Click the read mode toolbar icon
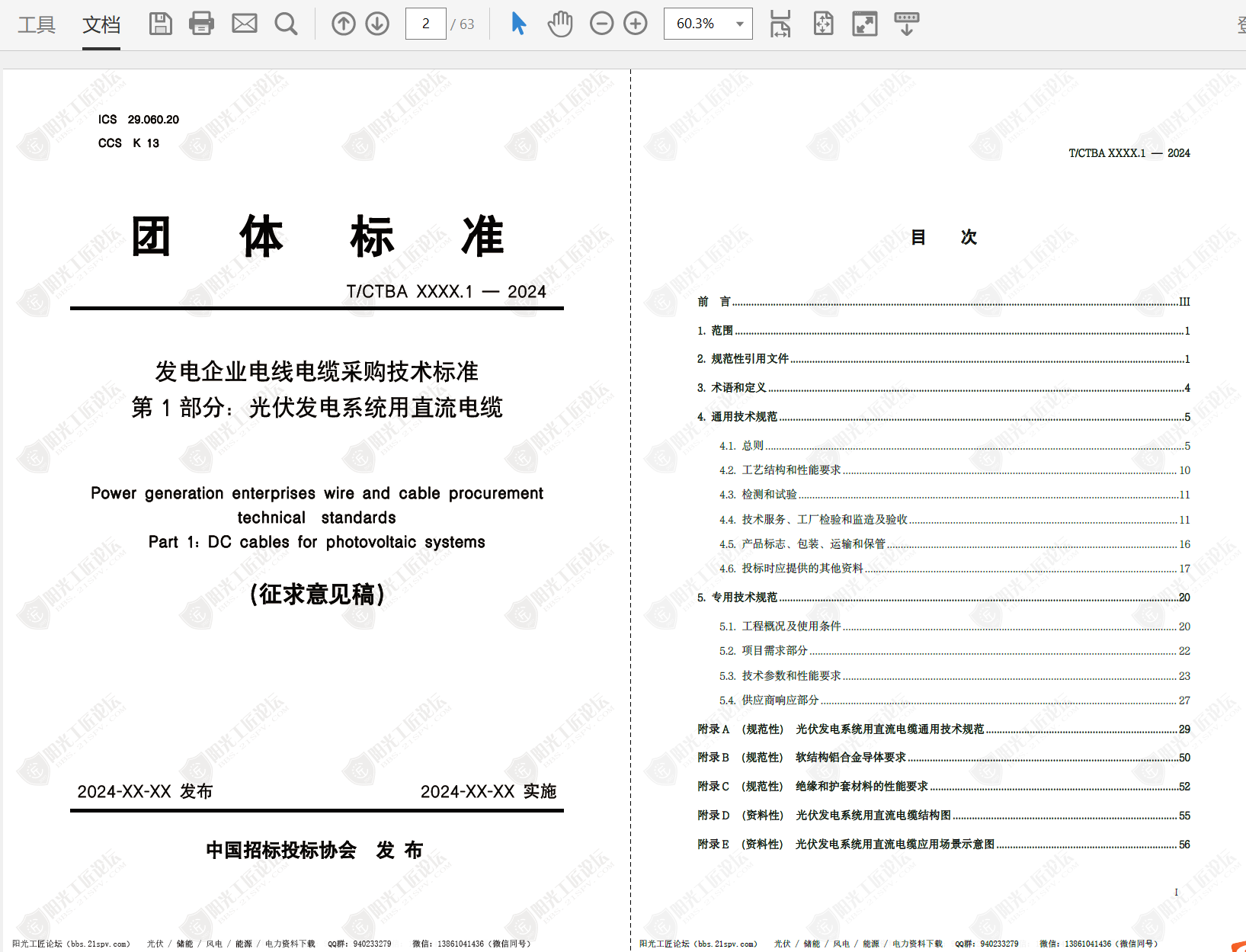This screenshot has width=1246, height=952. point(906,24)
